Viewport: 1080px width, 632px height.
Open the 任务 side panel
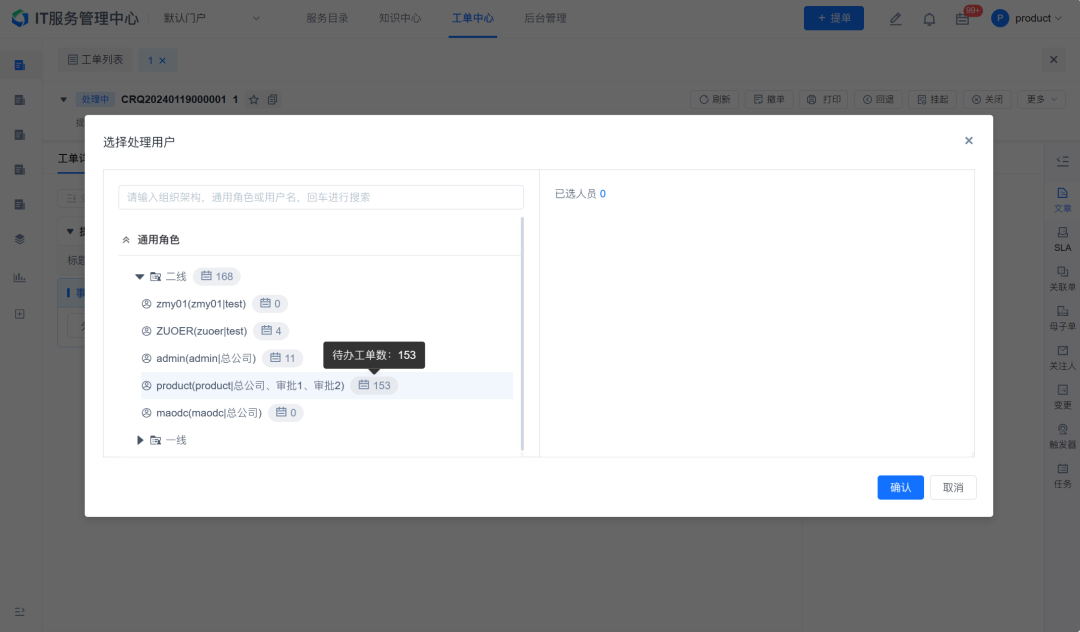pyautogui.click(x=1063, y=475)
